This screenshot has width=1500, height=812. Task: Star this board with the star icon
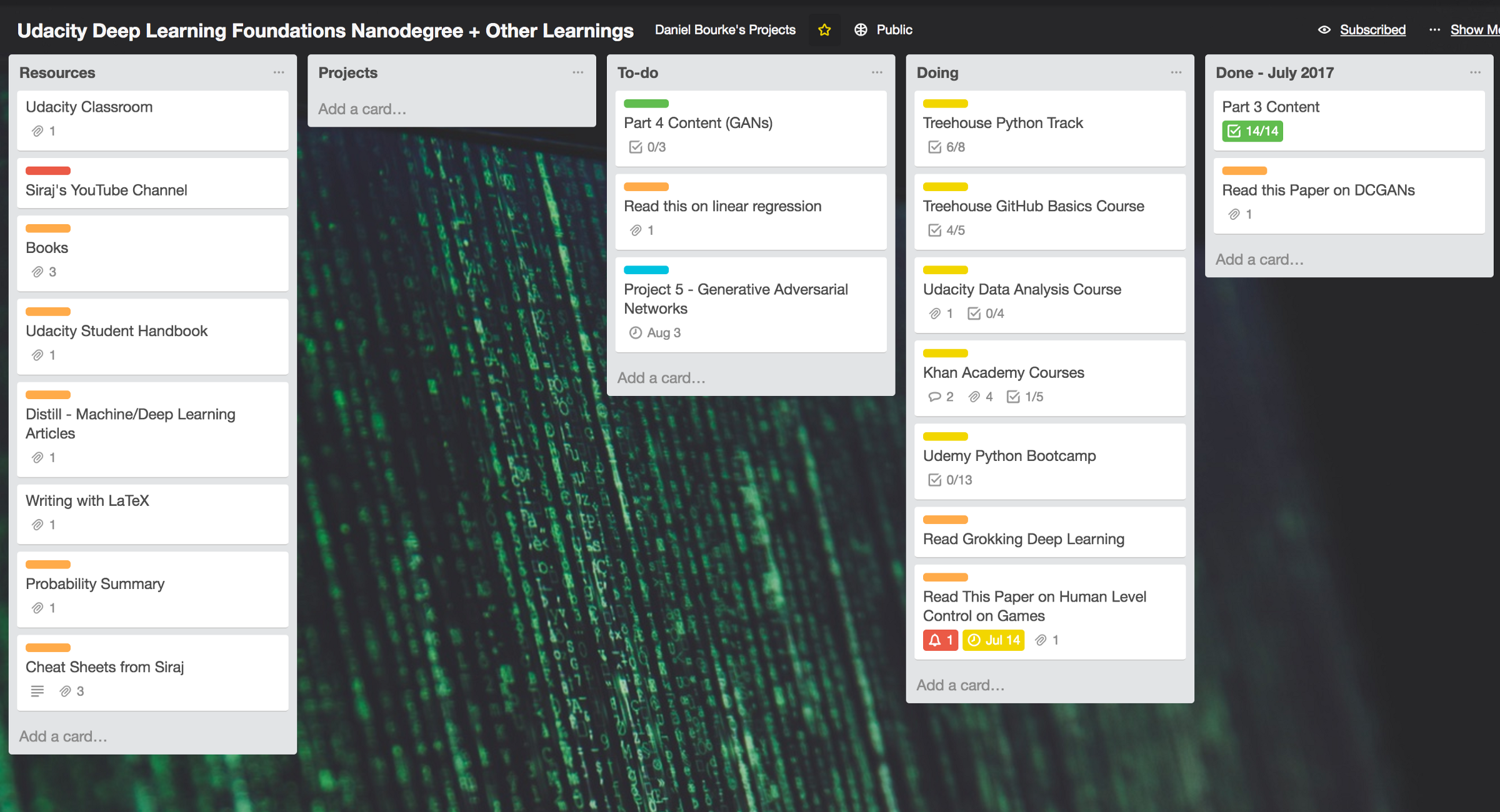pyautogui.click(x=824, y=30)
